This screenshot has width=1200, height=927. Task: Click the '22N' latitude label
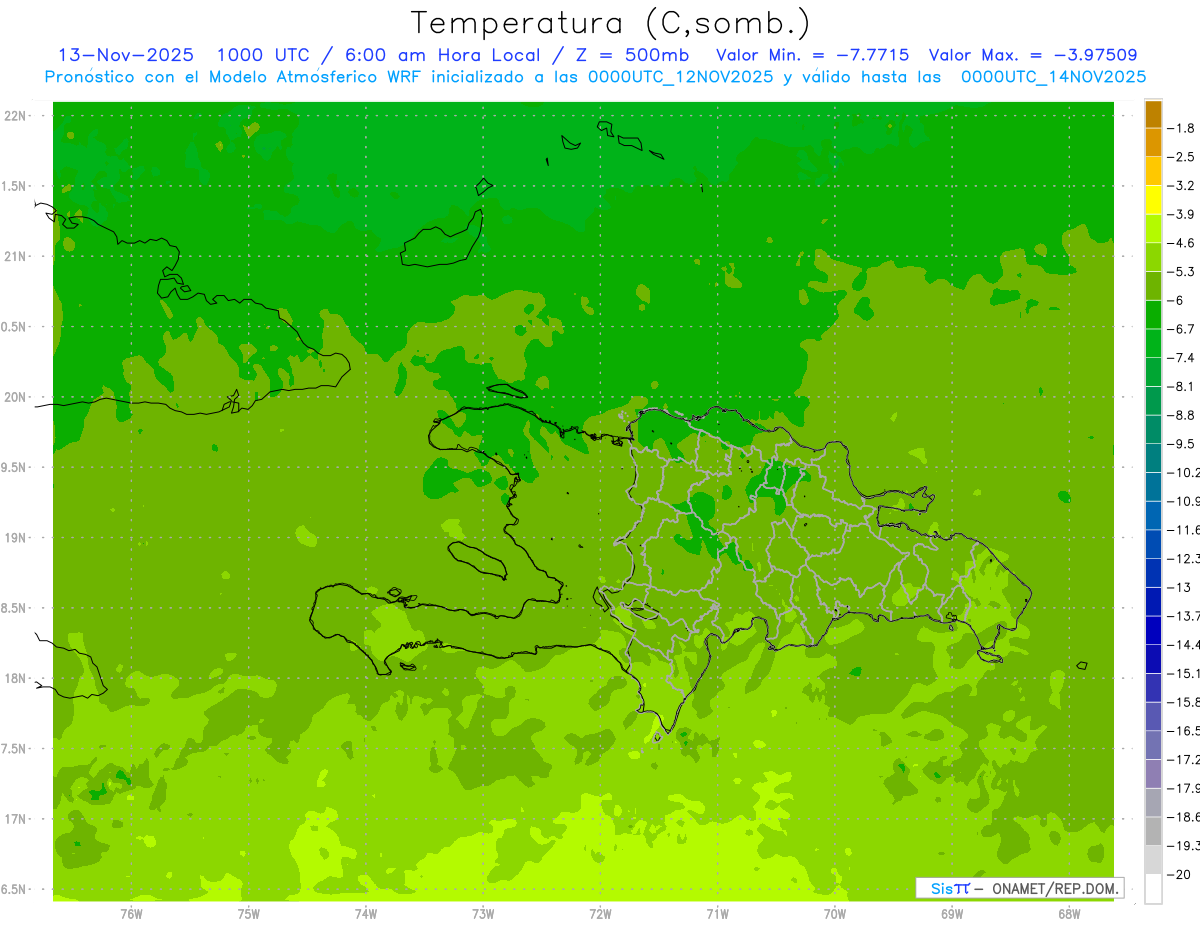[16, 116]
